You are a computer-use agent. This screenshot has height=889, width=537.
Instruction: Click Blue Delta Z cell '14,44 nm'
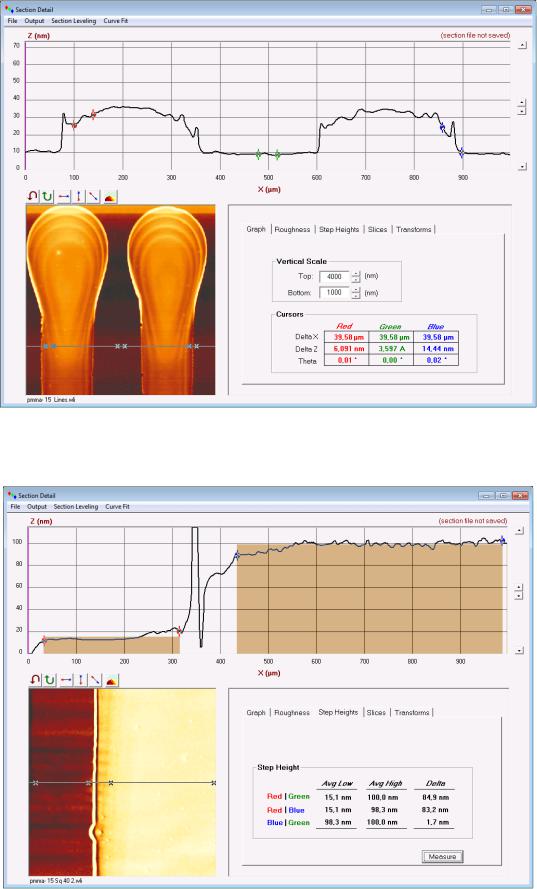click(435, 349)
